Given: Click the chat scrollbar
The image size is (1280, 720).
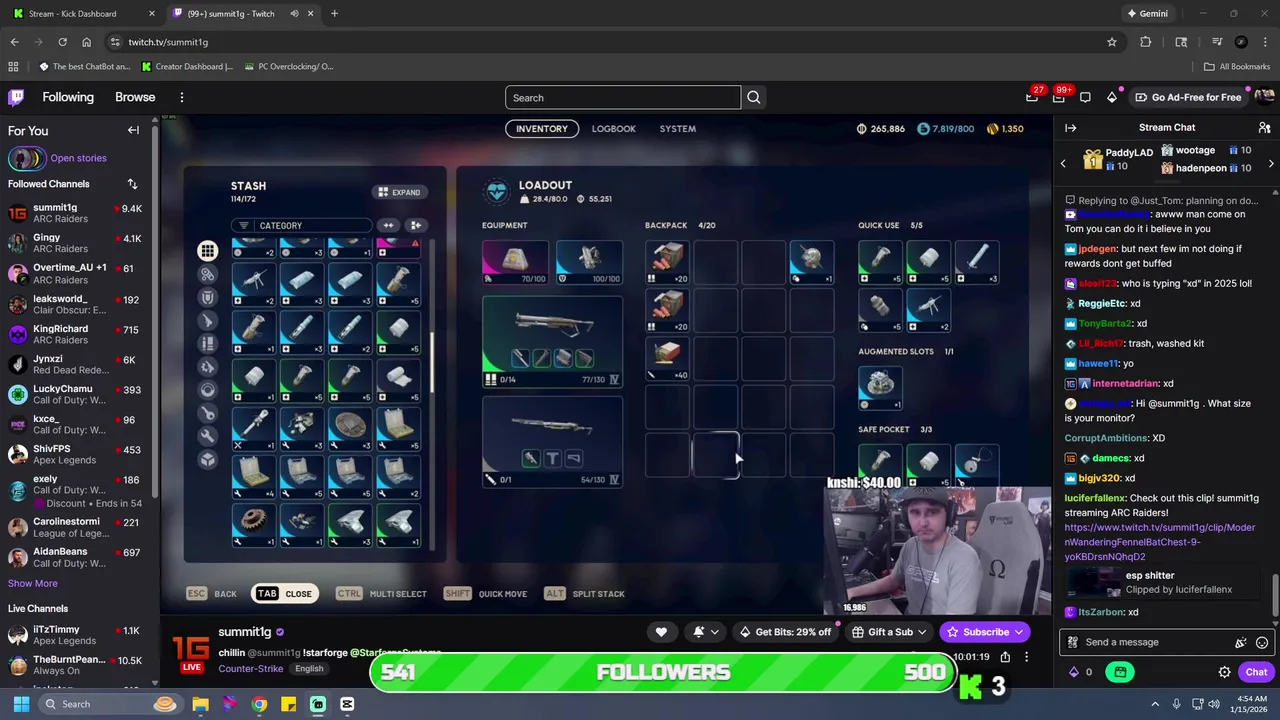Looking at the screenshot, I should click(x=1274, y=595).
